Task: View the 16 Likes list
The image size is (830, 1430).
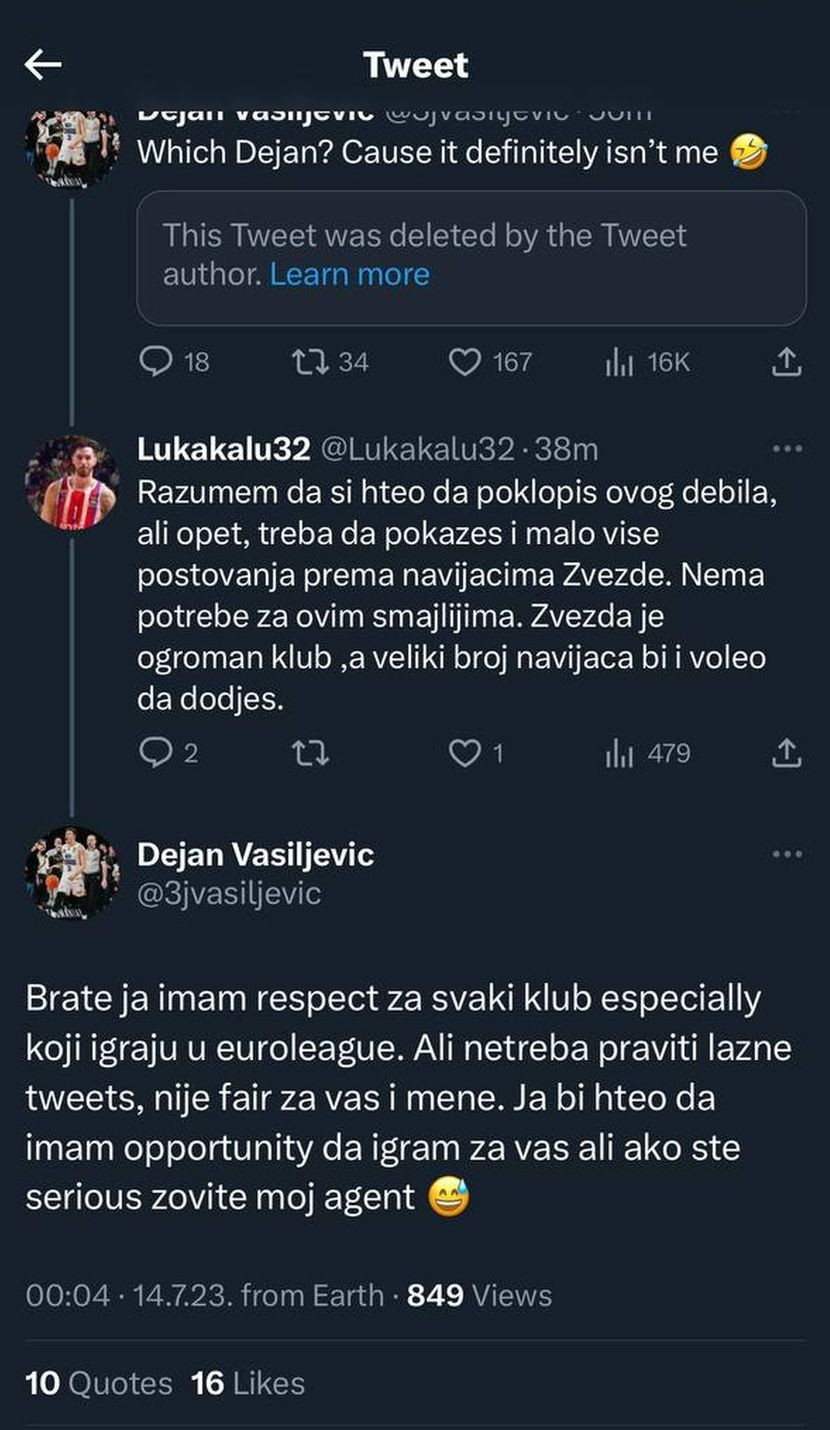Action: coord(248,1383)
